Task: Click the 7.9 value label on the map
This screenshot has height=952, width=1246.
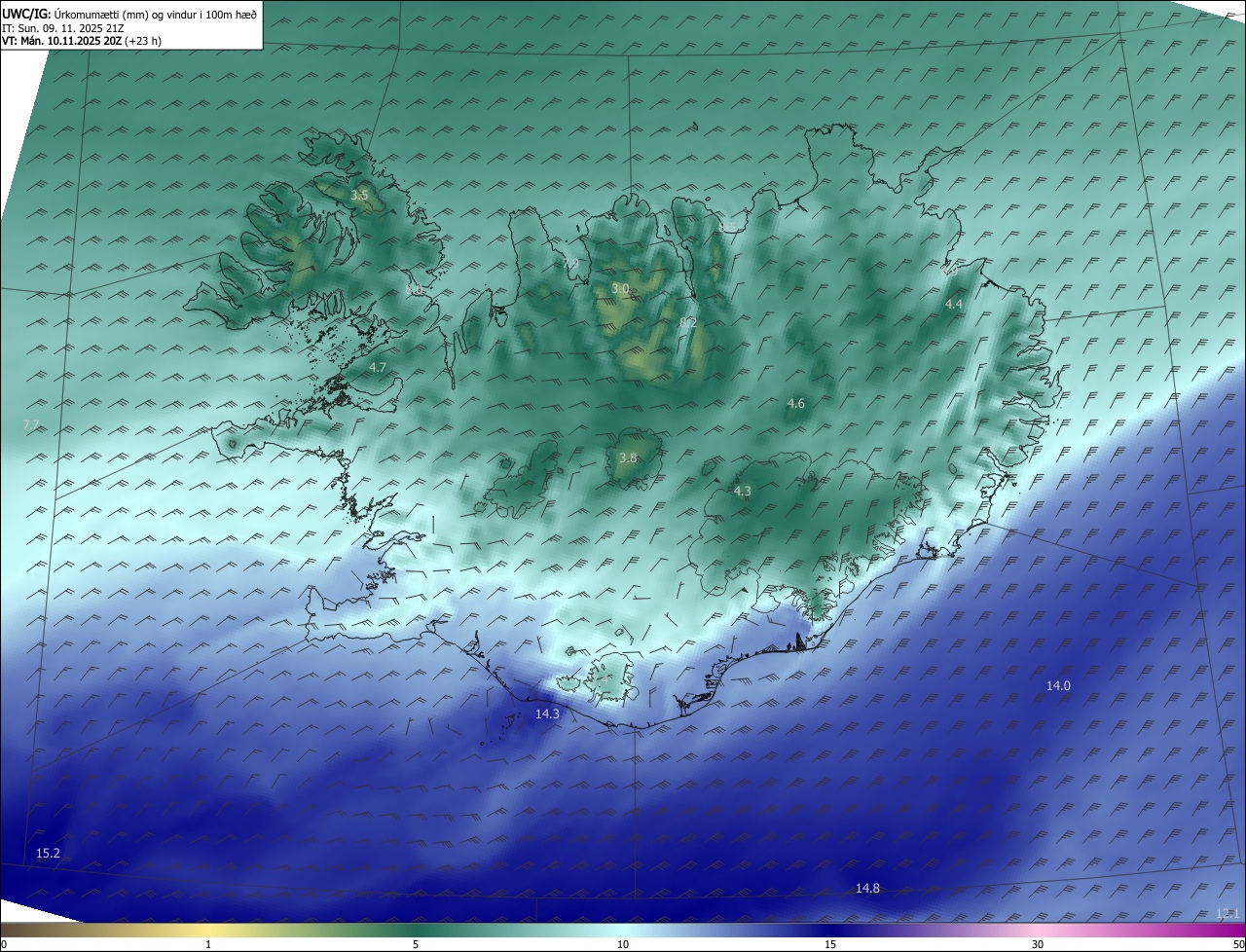Action: pos(570,263)
